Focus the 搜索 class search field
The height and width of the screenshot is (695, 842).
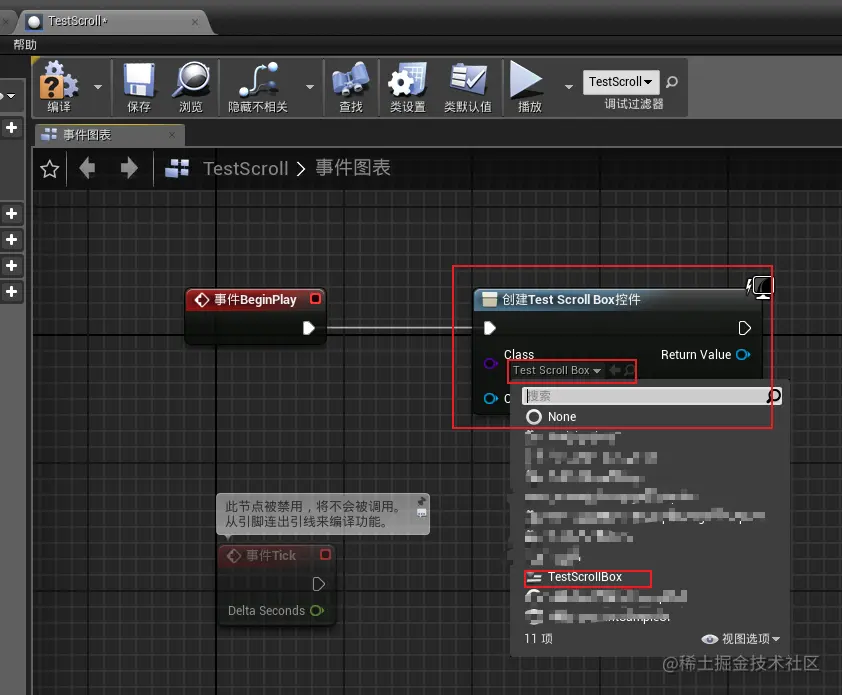tap(644, 396)
